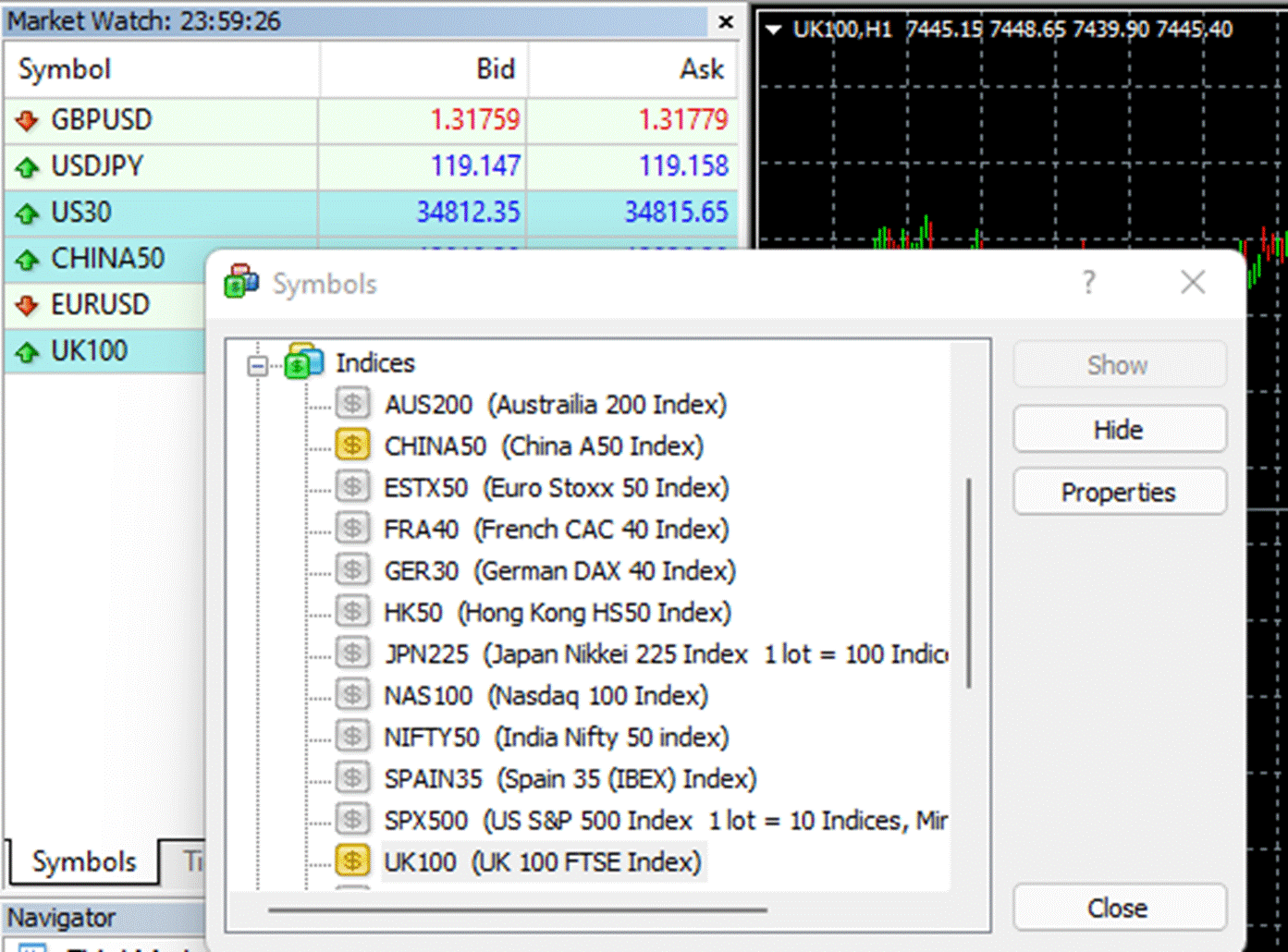Image resolution: width=1288 pixels, height=952 pixels.
Task: Click the GER30 symbol dollar icon
Action: pyautogui.click(x=352, y=570)
